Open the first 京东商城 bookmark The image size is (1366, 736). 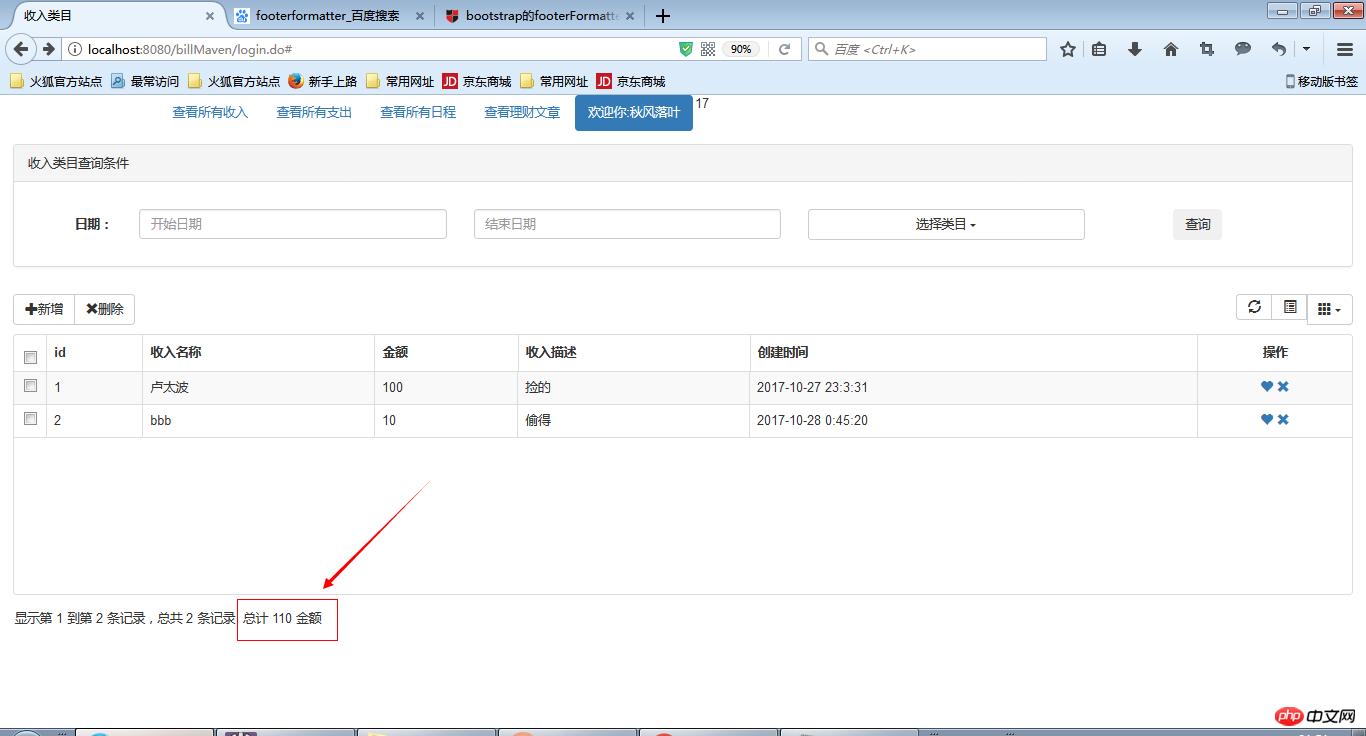[477, 81]
